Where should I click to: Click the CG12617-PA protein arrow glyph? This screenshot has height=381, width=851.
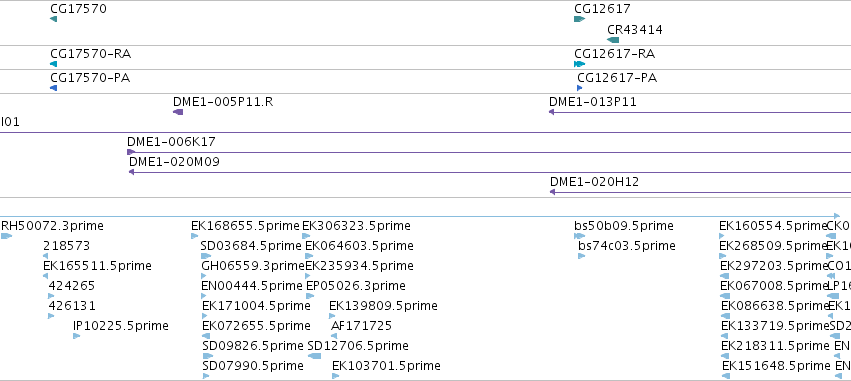pos(580,88)
